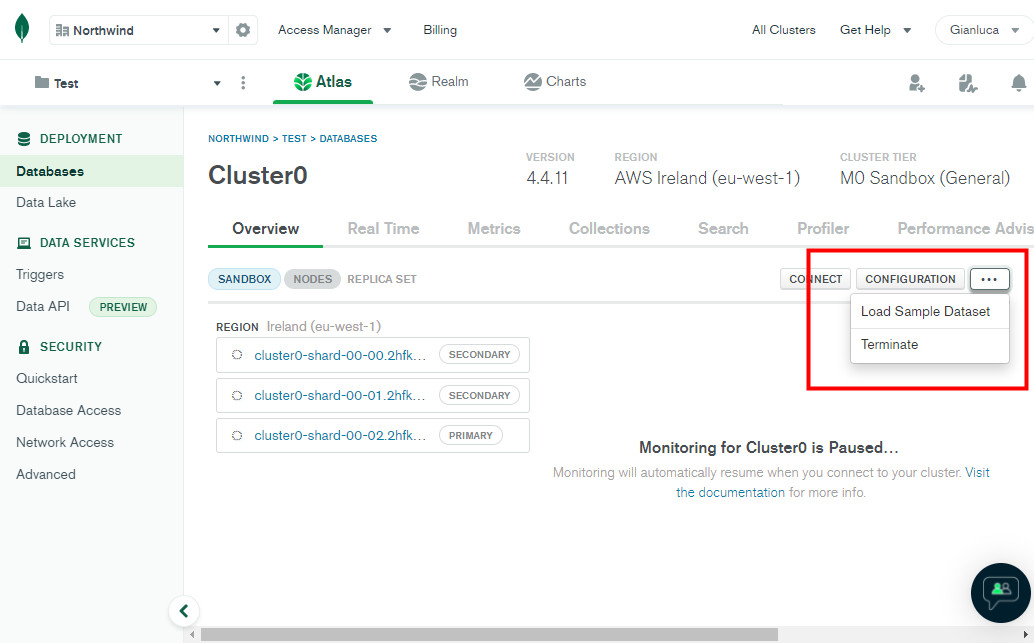Open project options vertical ellipsis
The image size is (1034, 643).
coord(243,83)
